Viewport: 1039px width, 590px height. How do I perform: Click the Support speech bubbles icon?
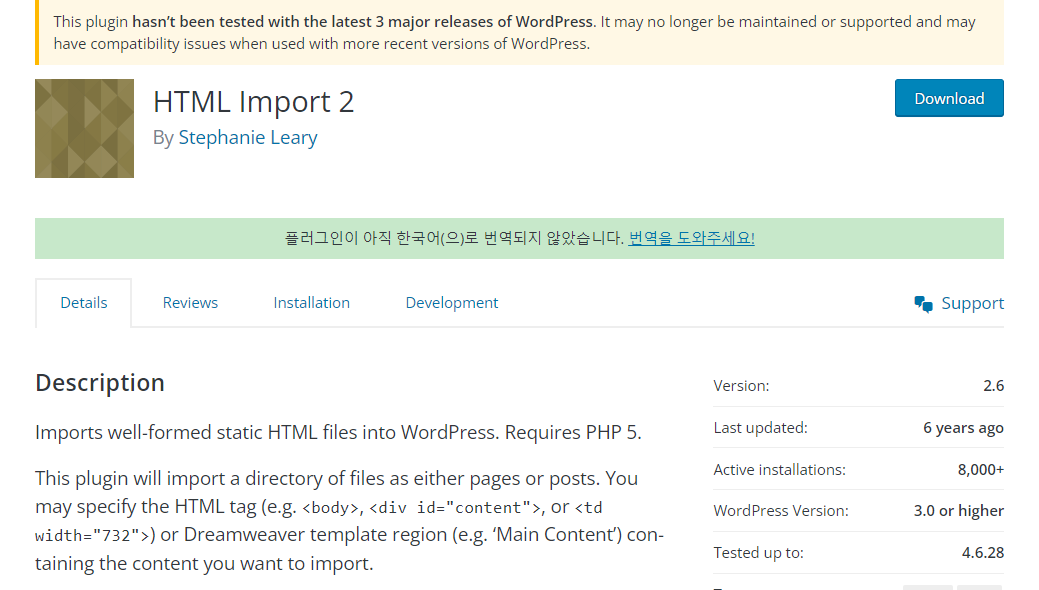point(923,304)
